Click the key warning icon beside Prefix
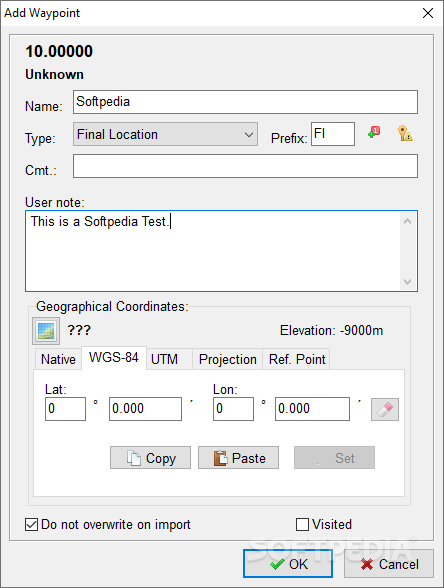Image resolution: width=444 pixels, height=588 pixels. tap(405, 134)
